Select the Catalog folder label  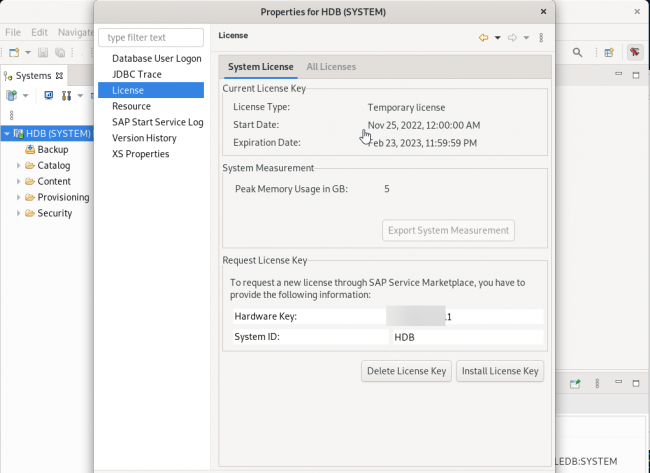tap(53, 165)
